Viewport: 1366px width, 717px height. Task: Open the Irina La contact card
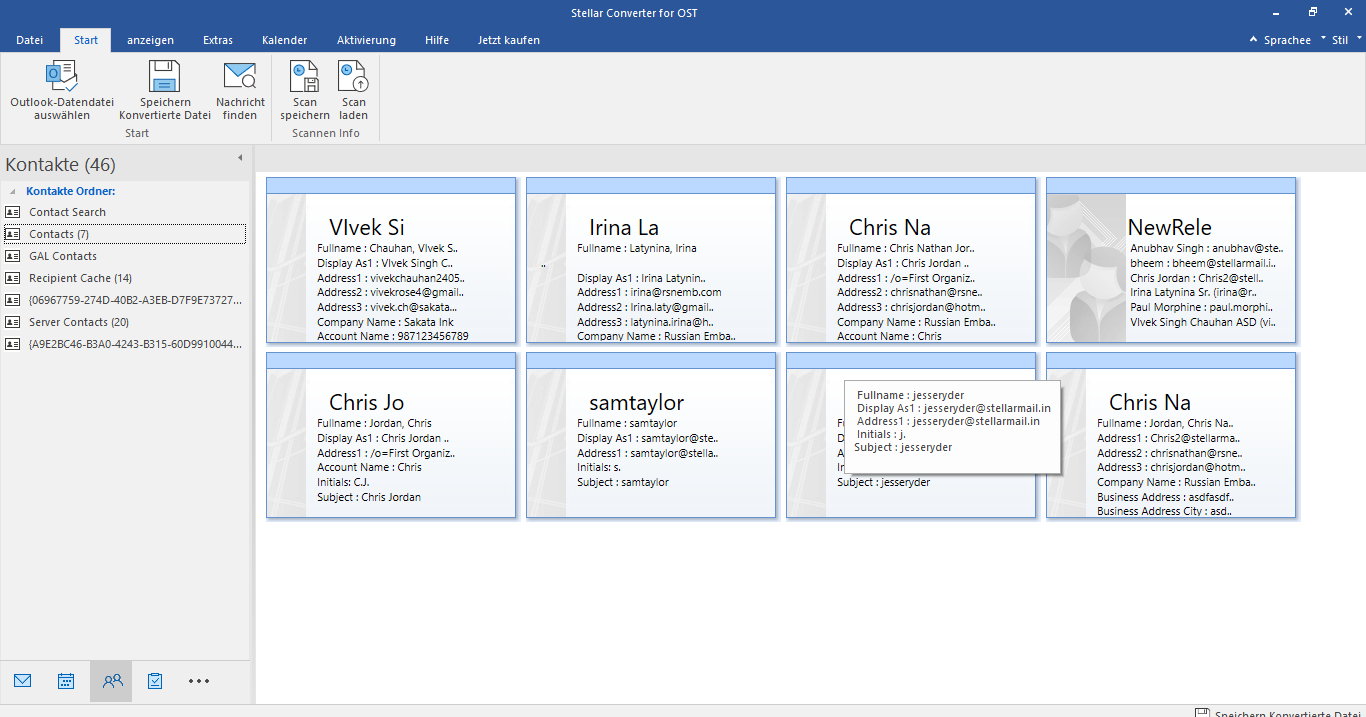point(650,260)
